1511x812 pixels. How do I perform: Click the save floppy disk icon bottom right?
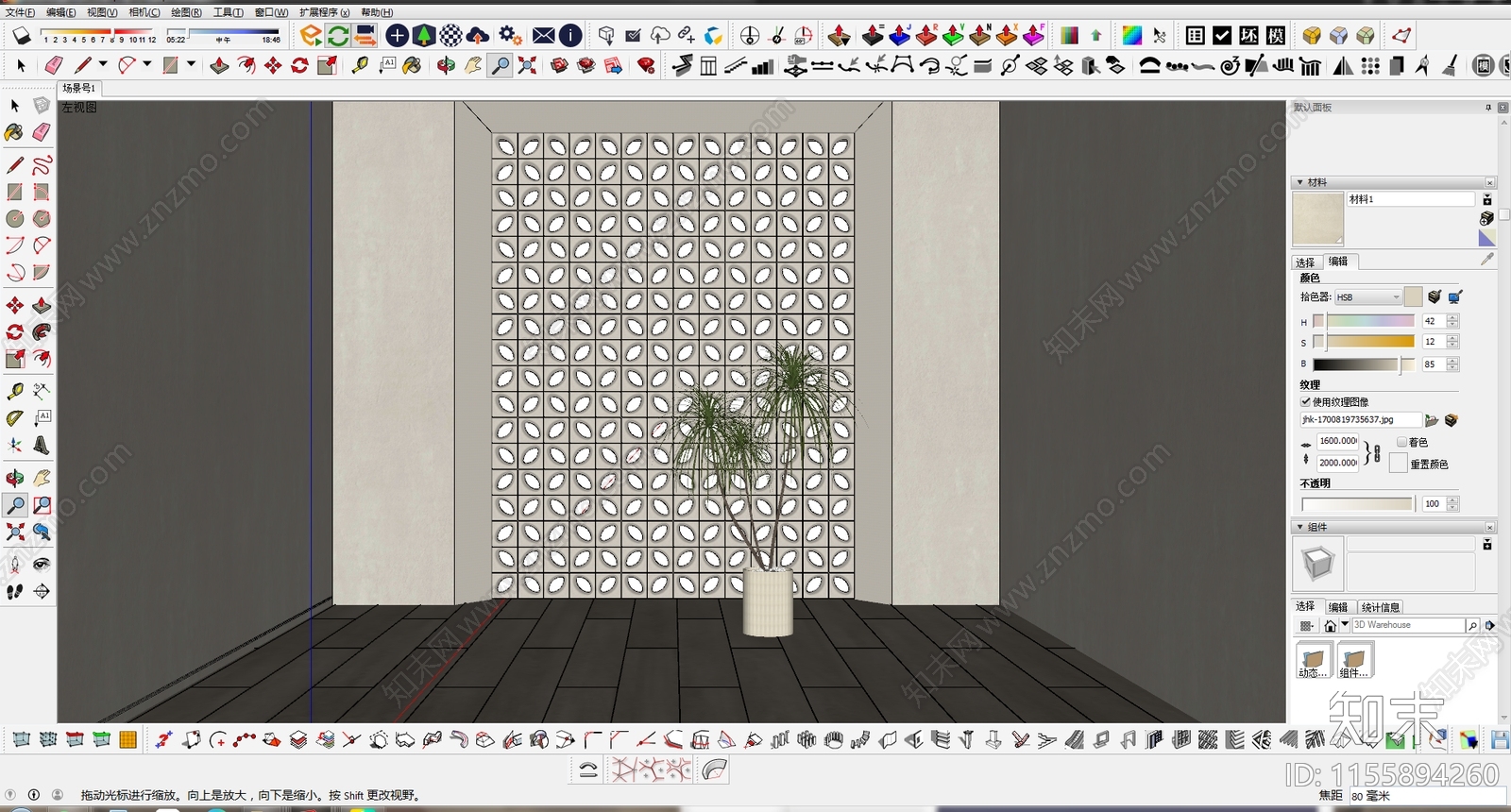(1500, 740)
